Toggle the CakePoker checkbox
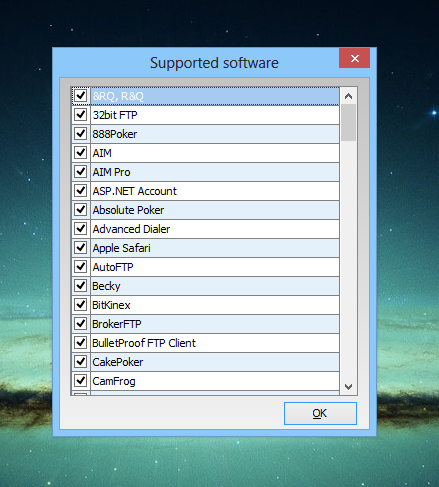The image size is (439, 487). click(x=80, y=362)
